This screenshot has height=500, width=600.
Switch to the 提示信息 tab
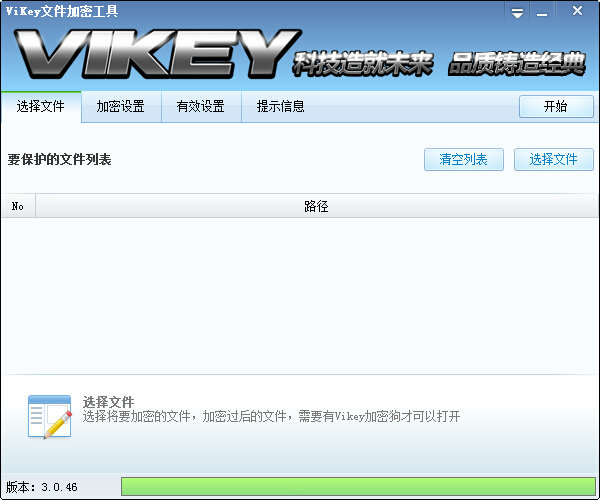281,107
